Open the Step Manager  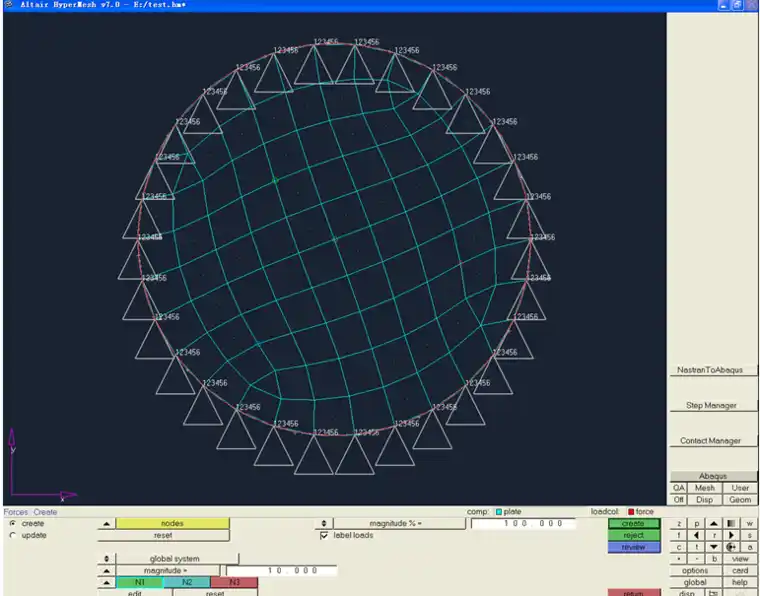point(713,405)
